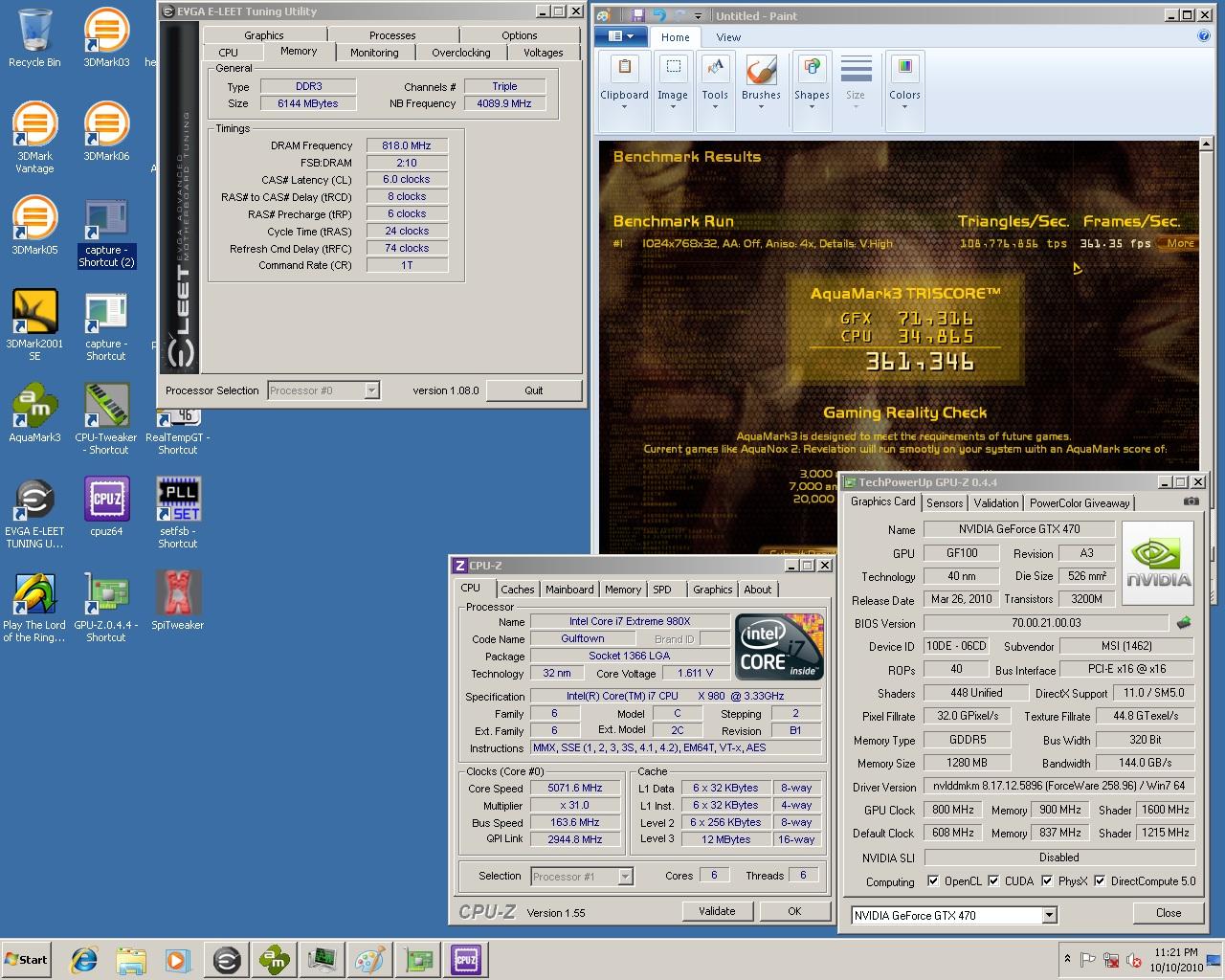Toggle the DirectCompute 5.0 checkbox
This screenshot has height=980, width=1225.
click(1101, 881)
